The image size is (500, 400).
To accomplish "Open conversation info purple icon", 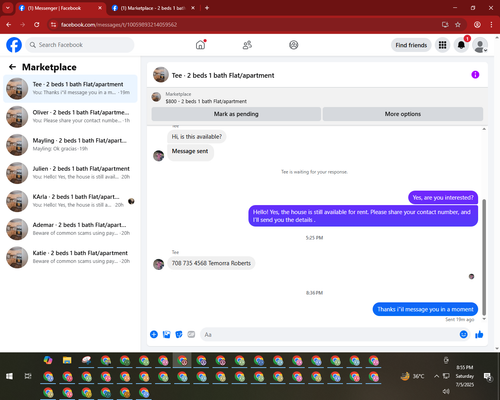I will pos(475,75).
